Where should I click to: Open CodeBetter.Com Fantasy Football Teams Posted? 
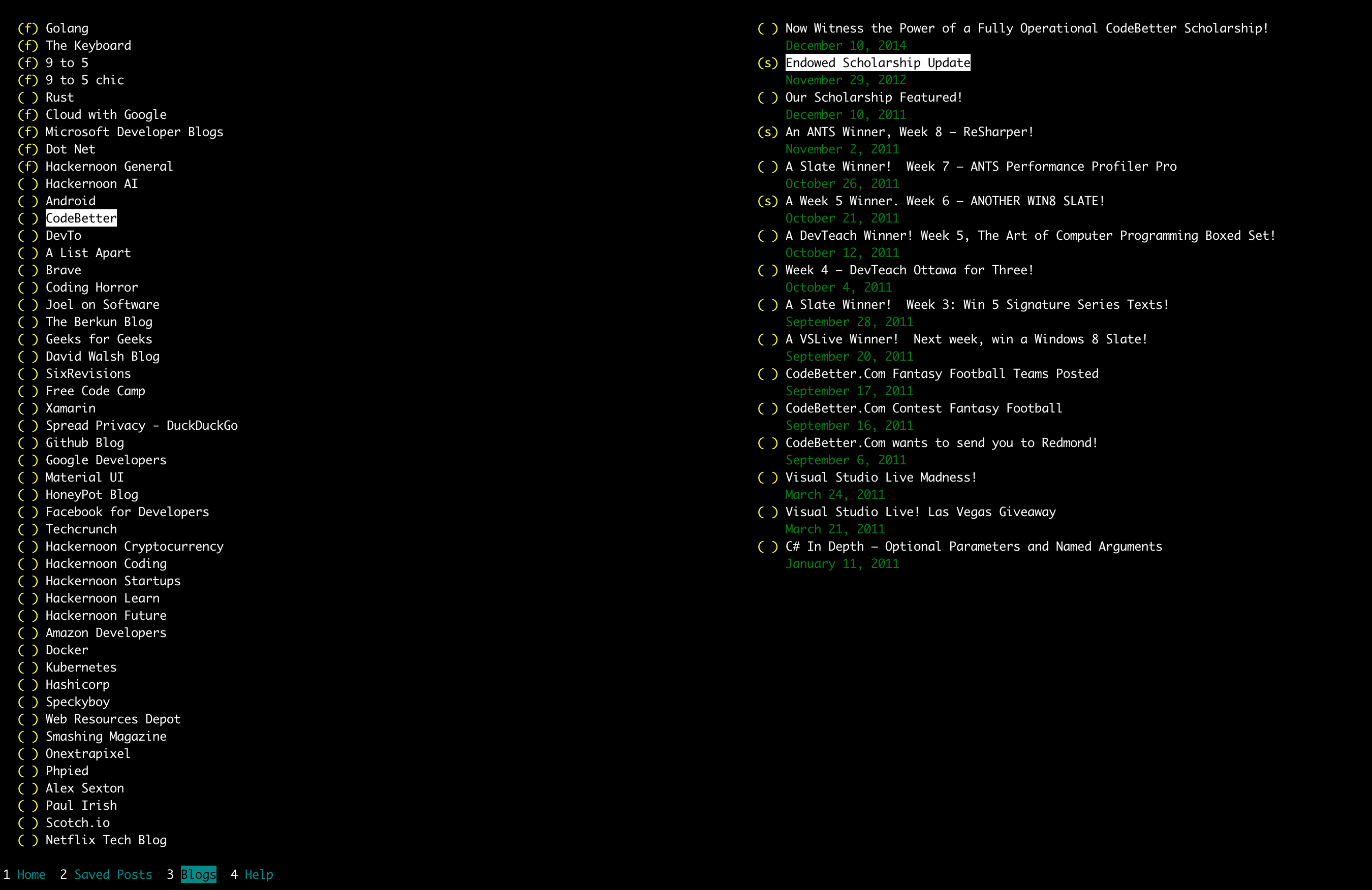[x=942, y=373]
